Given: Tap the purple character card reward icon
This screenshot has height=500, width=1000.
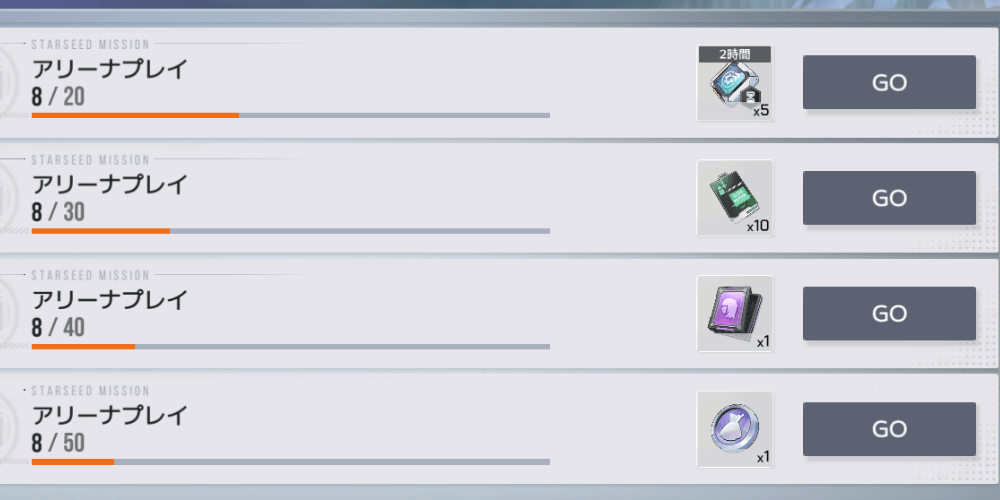Looking at the screenshot, I should pyautogui.click(x=735, y=314).
